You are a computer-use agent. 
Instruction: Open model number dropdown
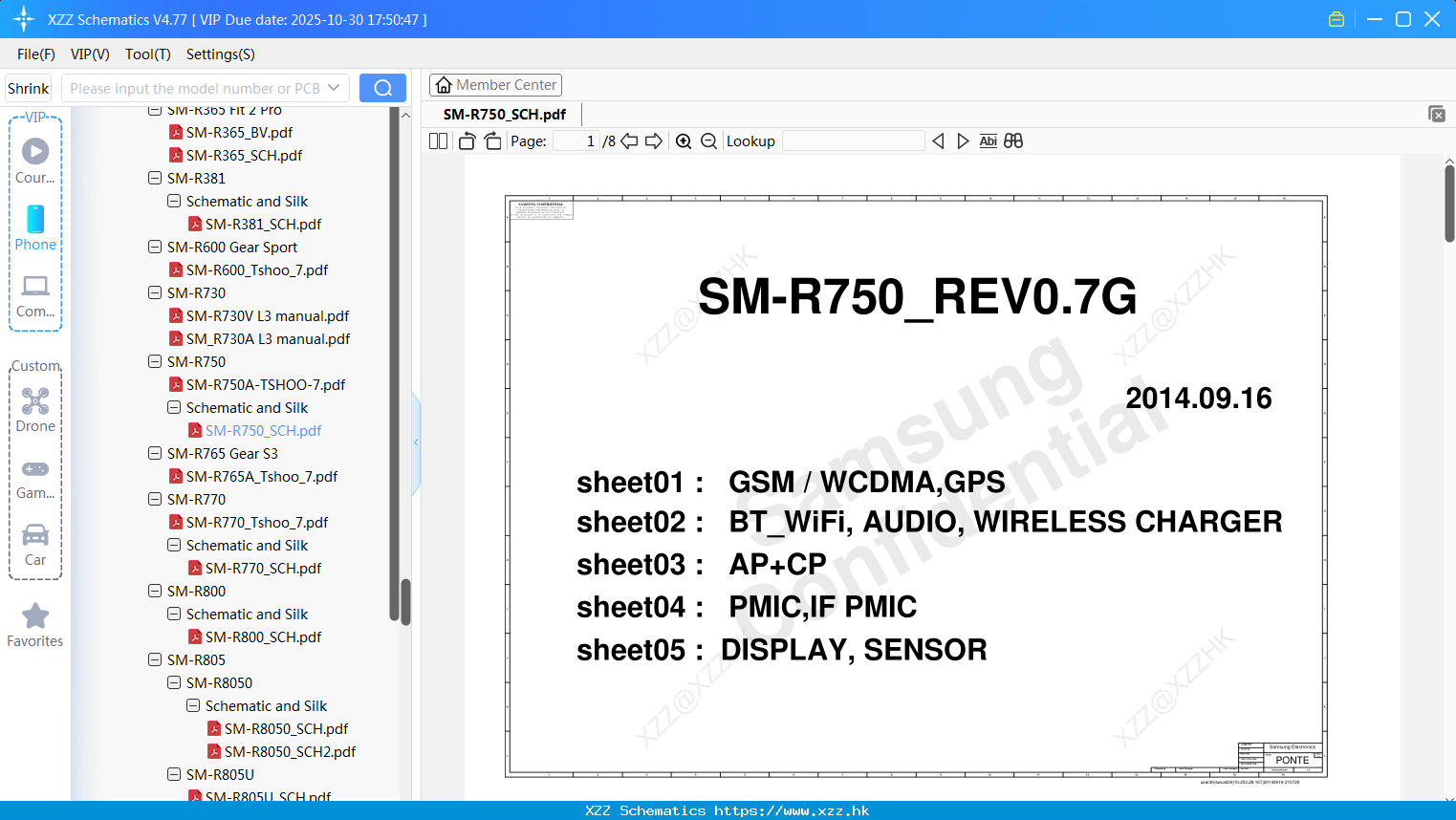pos(334,88)
